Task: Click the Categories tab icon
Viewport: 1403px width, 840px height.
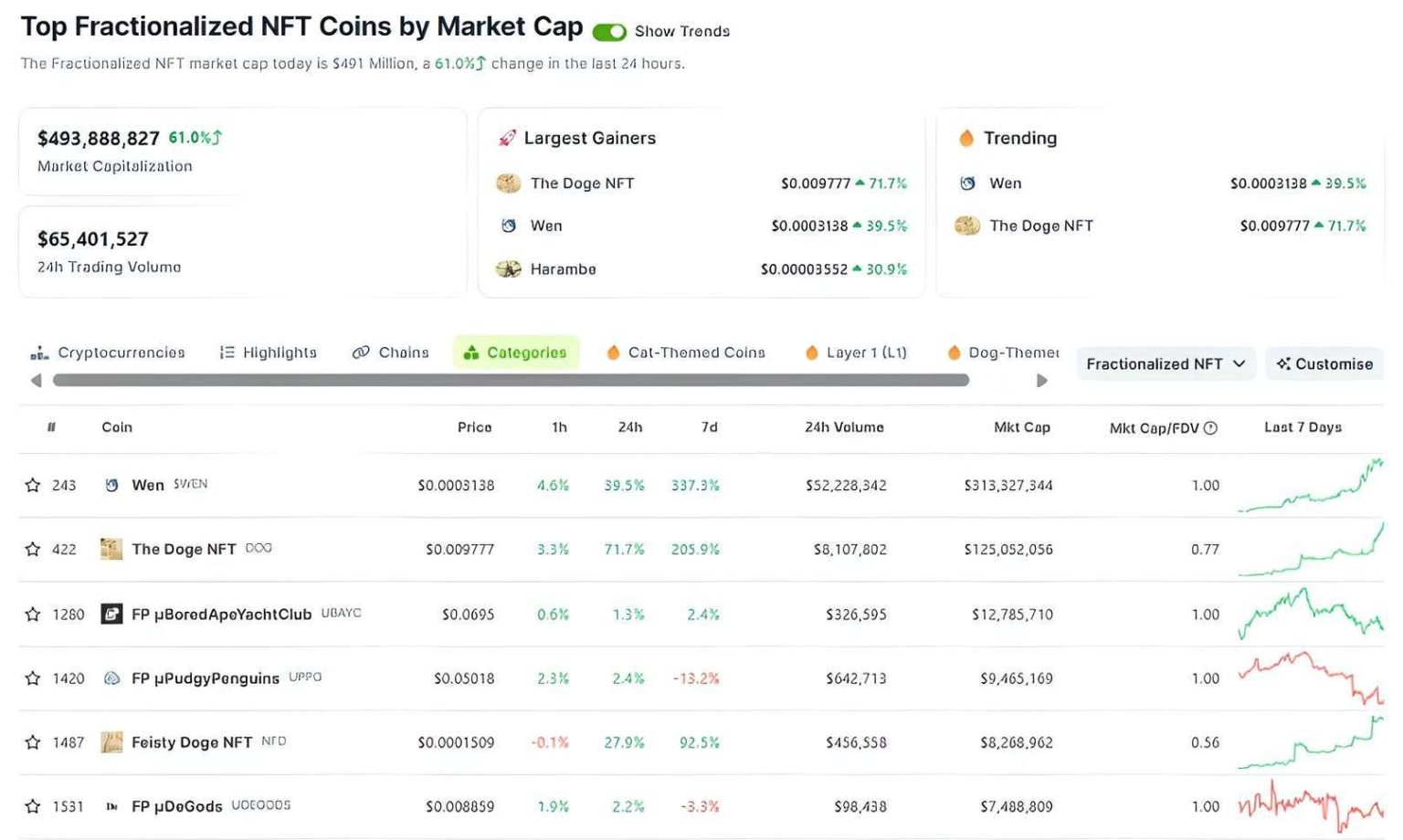Action: [472, 352]
